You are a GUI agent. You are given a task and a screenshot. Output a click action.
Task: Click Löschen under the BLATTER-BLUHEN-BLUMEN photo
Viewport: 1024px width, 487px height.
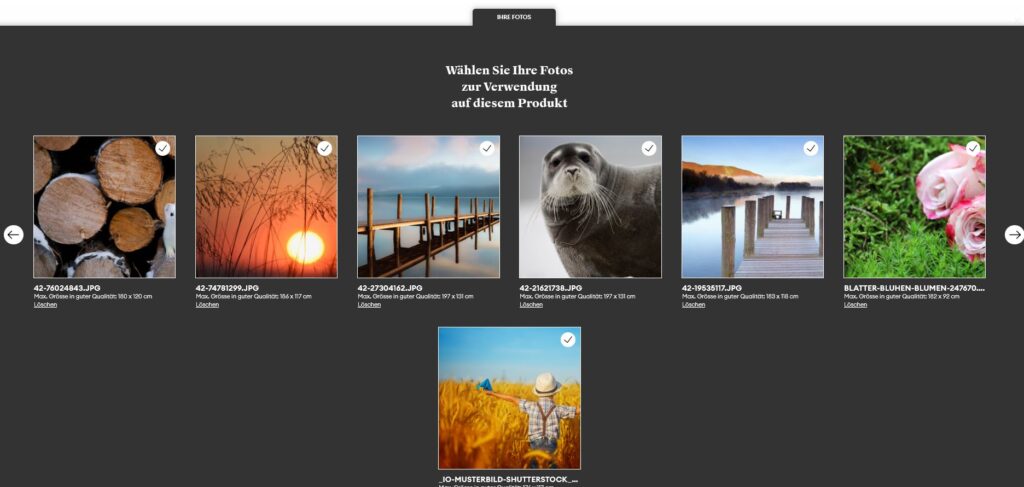(855, 305)
